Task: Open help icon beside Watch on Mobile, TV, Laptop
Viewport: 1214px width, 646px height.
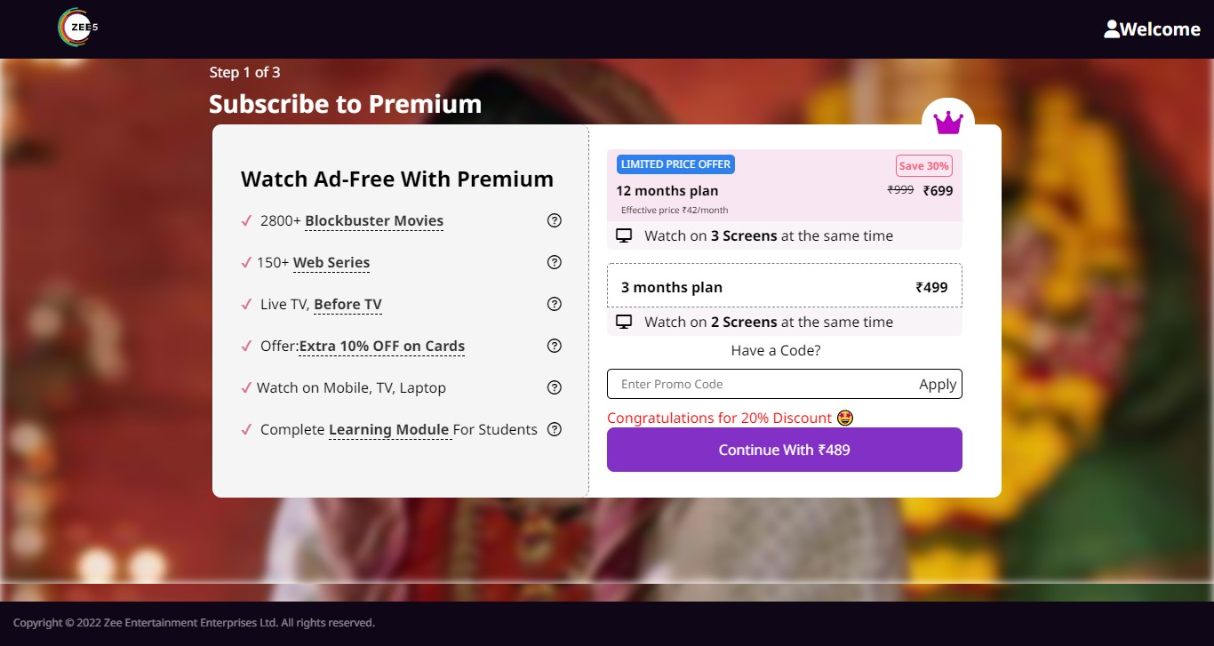Action: 554,388
